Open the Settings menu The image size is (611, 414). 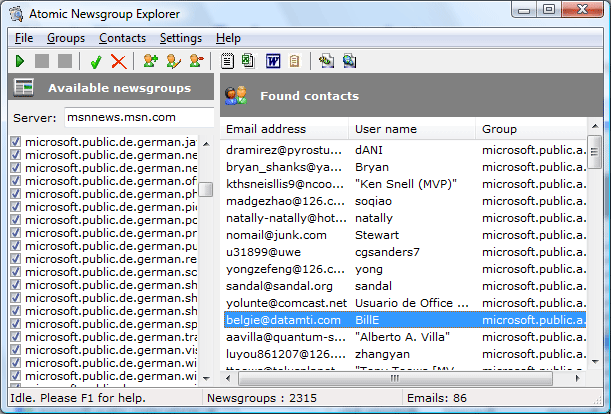tap(181, 38)
